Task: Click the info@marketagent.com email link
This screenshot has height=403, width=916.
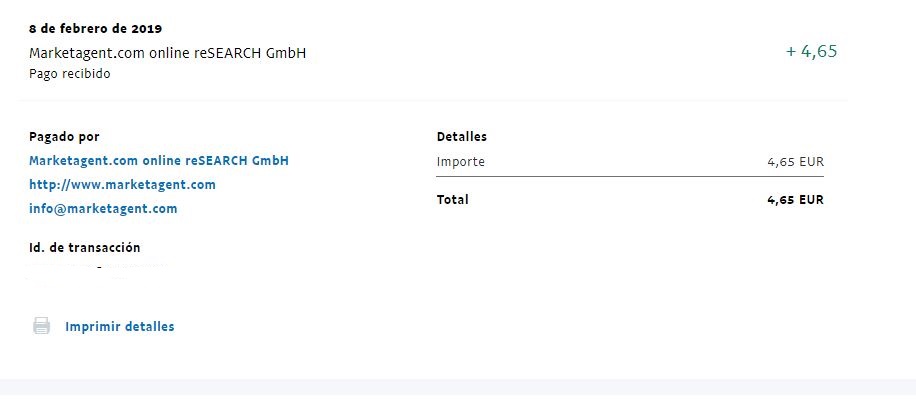Action: [103, 209]
